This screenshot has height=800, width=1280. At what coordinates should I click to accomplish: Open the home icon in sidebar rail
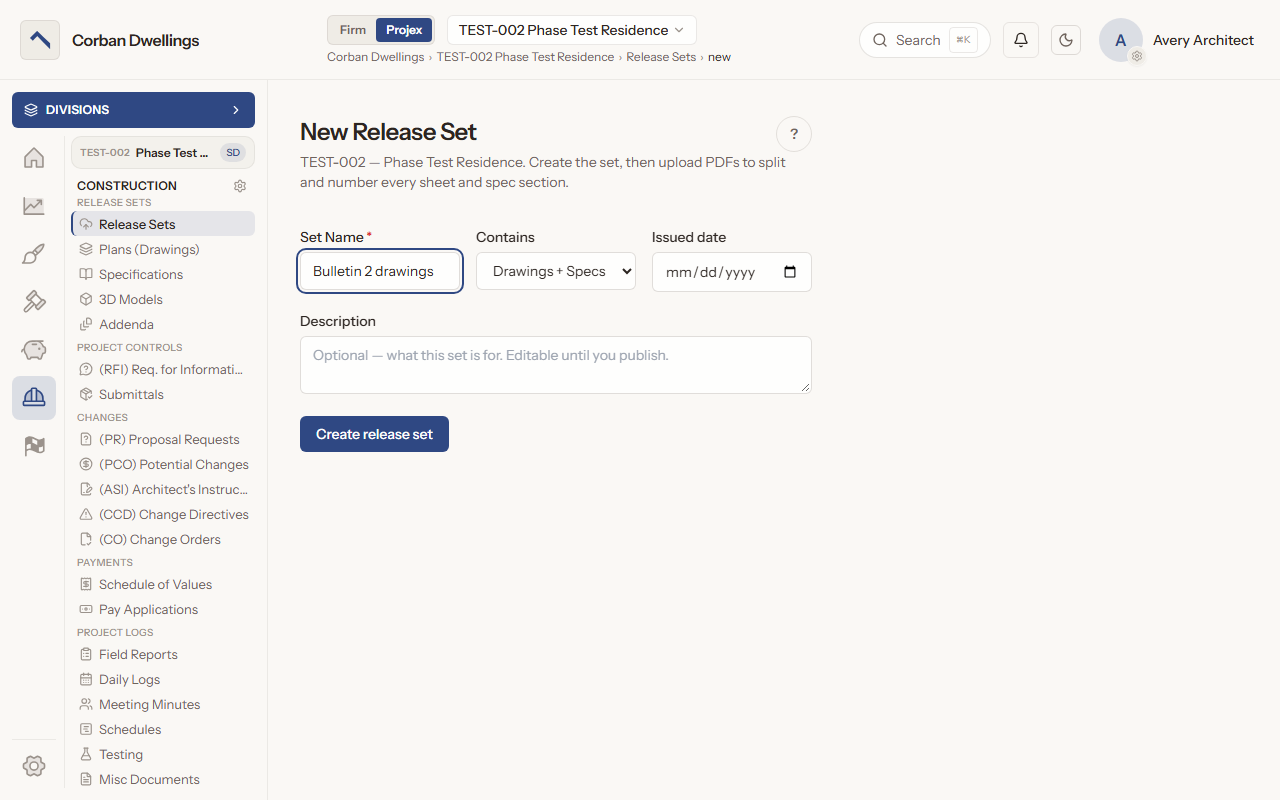(x=34, y=158)
